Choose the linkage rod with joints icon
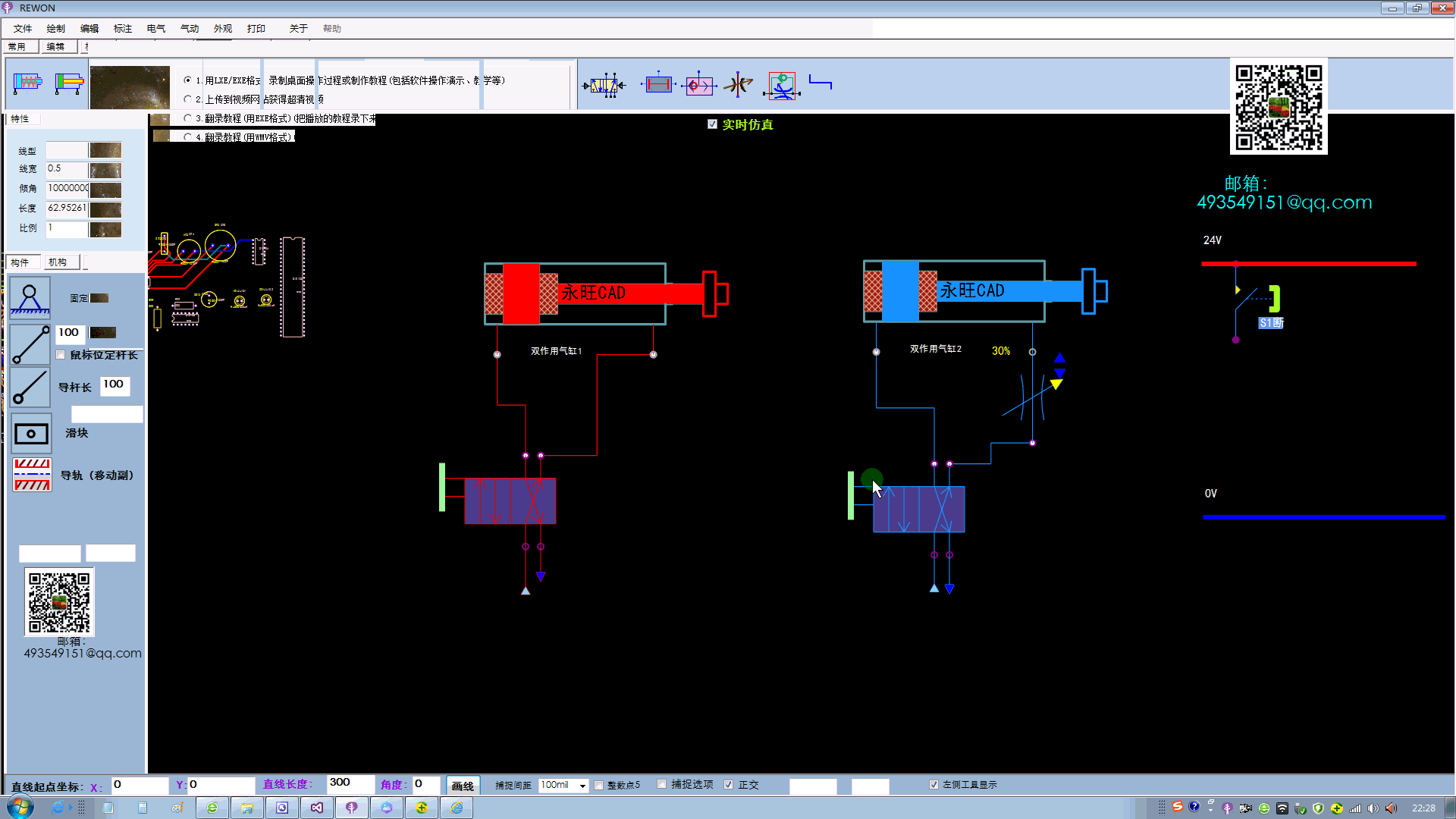The height and width of the screenshot is (819, 1456). coord(30,345)
